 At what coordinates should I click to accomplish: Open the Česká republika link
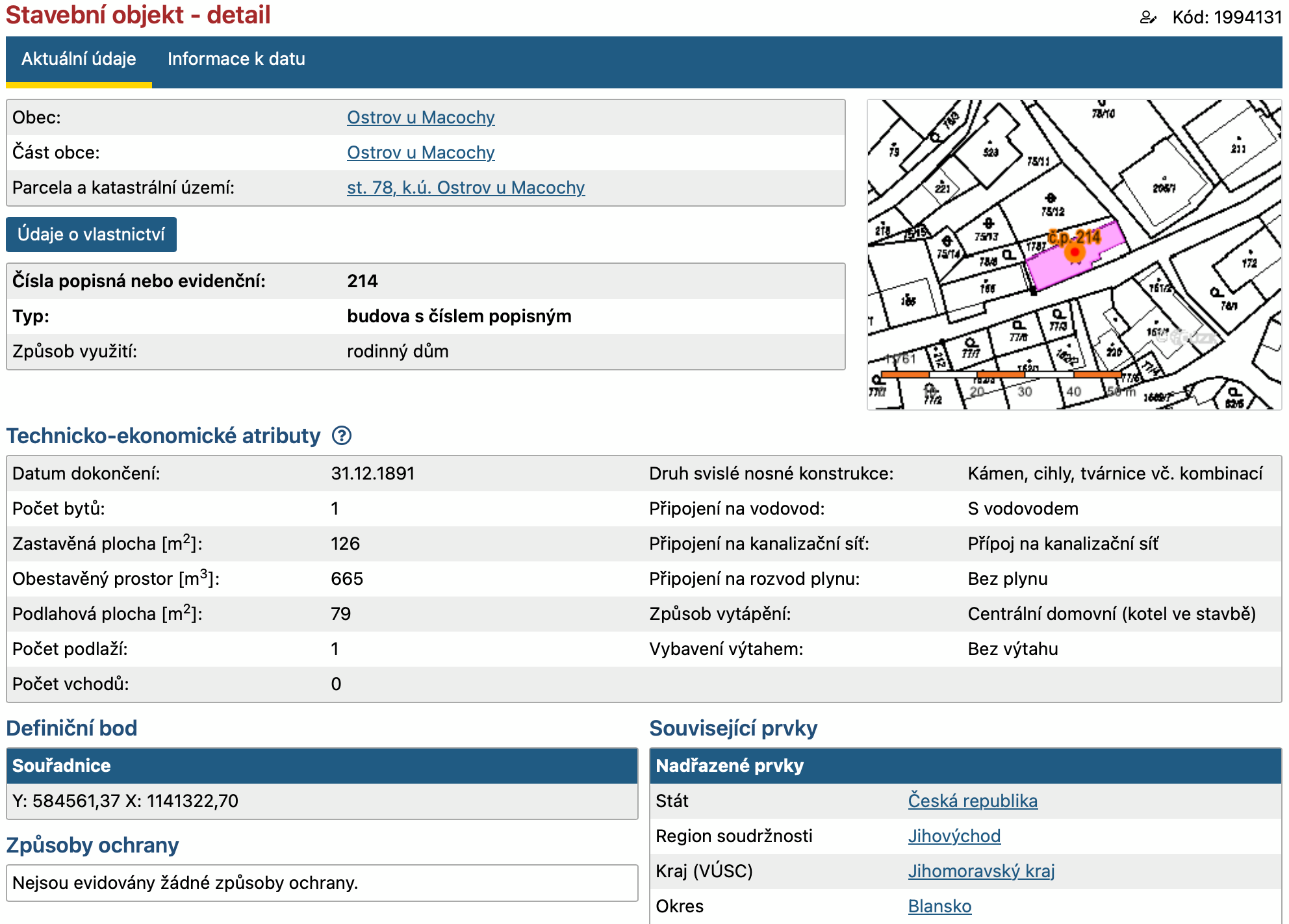pyautogui.click(x=973, y=801)
